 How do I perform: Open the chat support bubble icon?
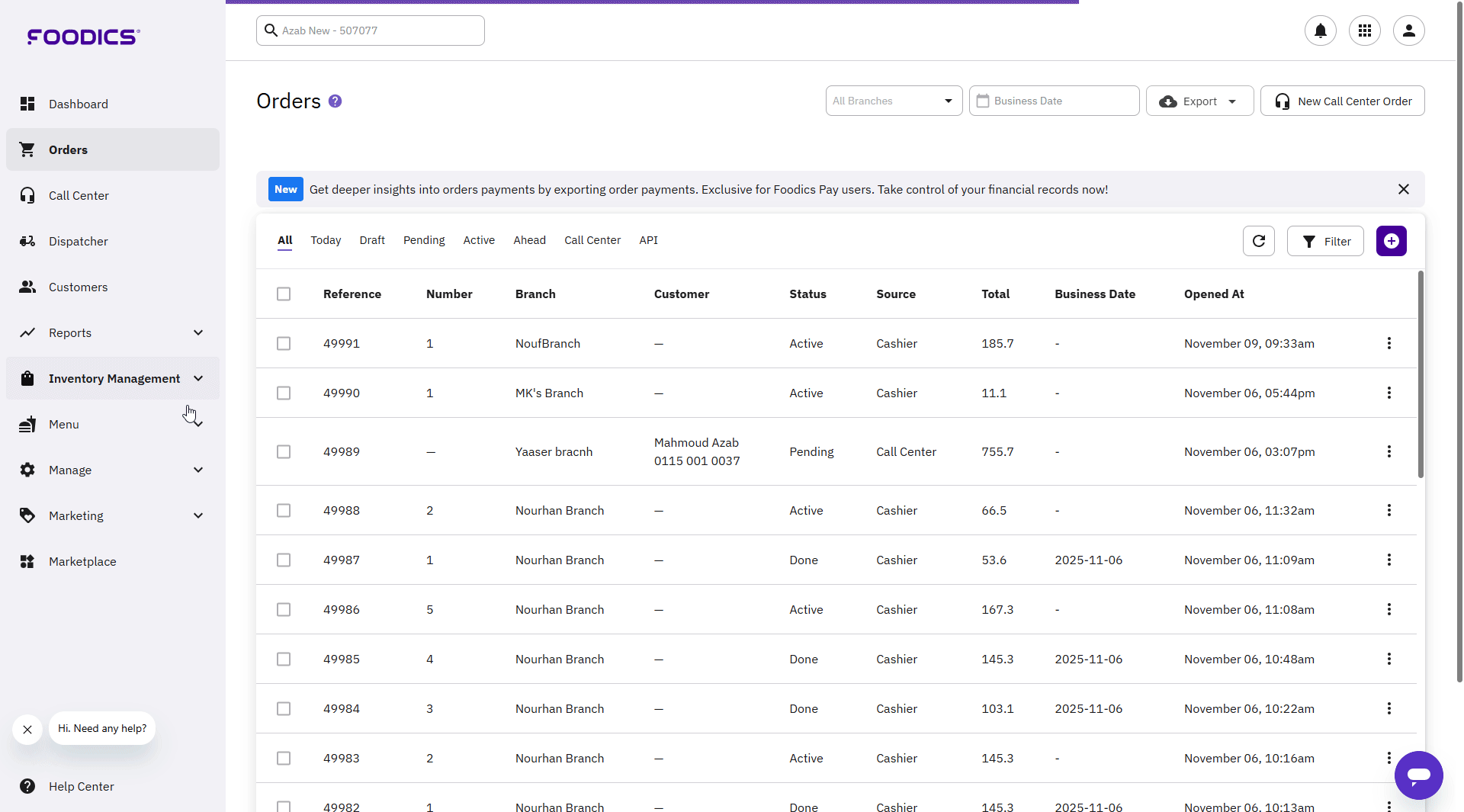(x=1418, y=775)
